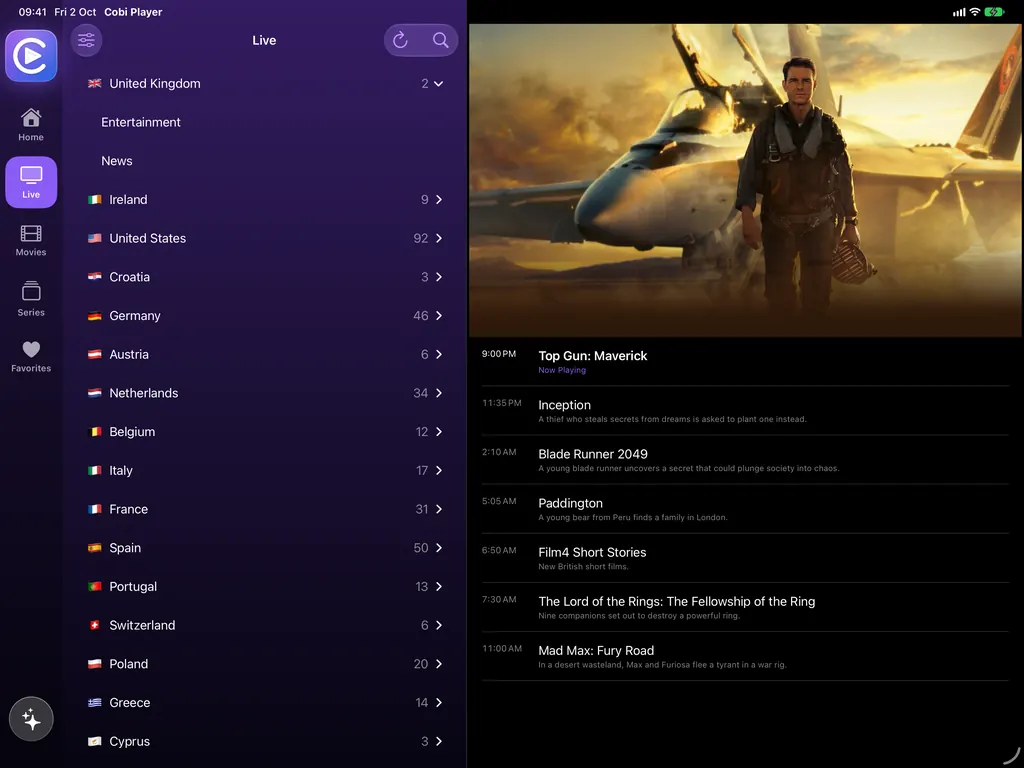Image resolution: width=1024 pixels, height=768 pixels.
Task: Open the Favorites tab
Action: 31,357
